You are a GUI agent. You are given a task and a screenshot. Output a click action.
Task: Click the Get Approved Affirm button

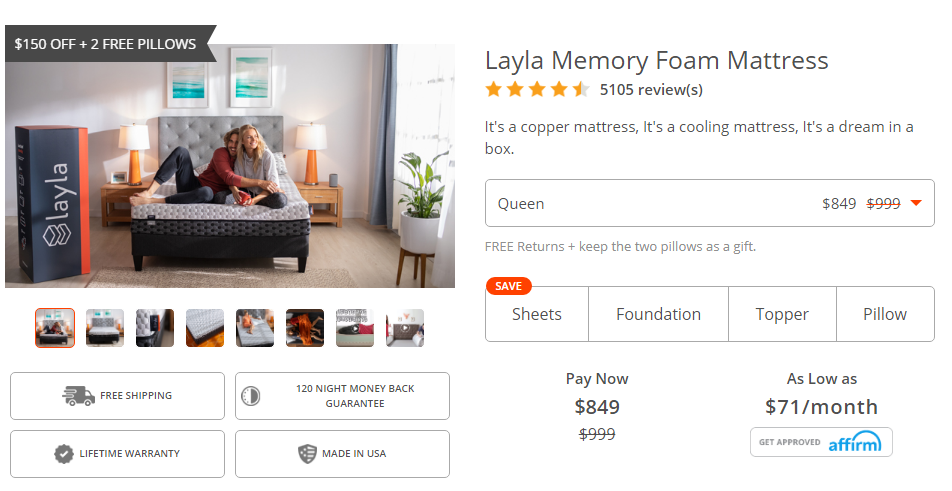821,442
